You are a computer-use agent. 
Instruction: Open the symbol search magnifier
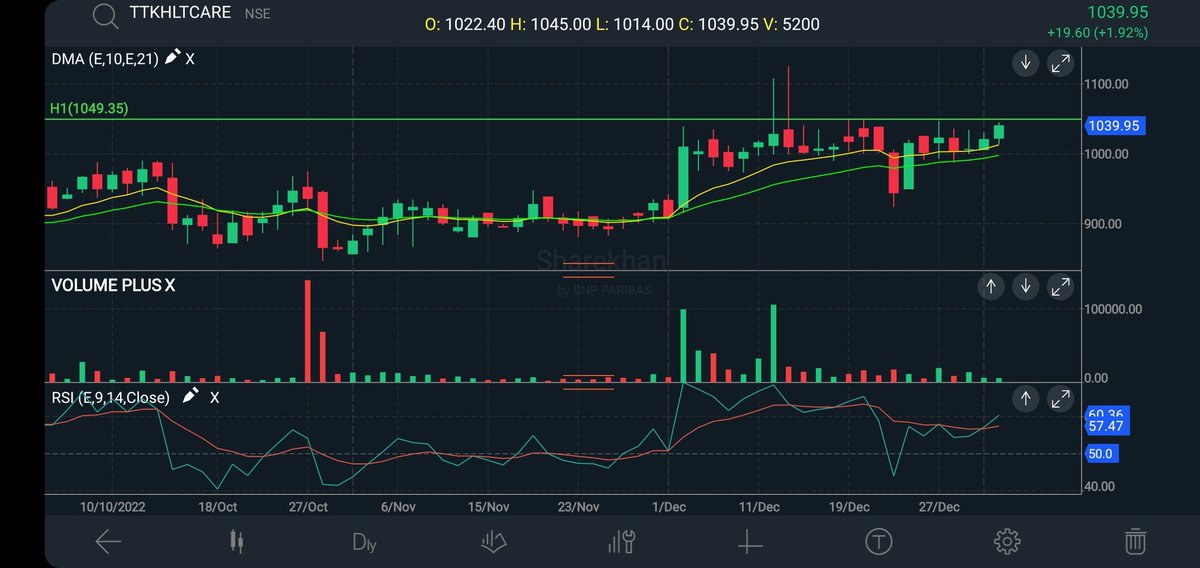(x=103, y=15)
